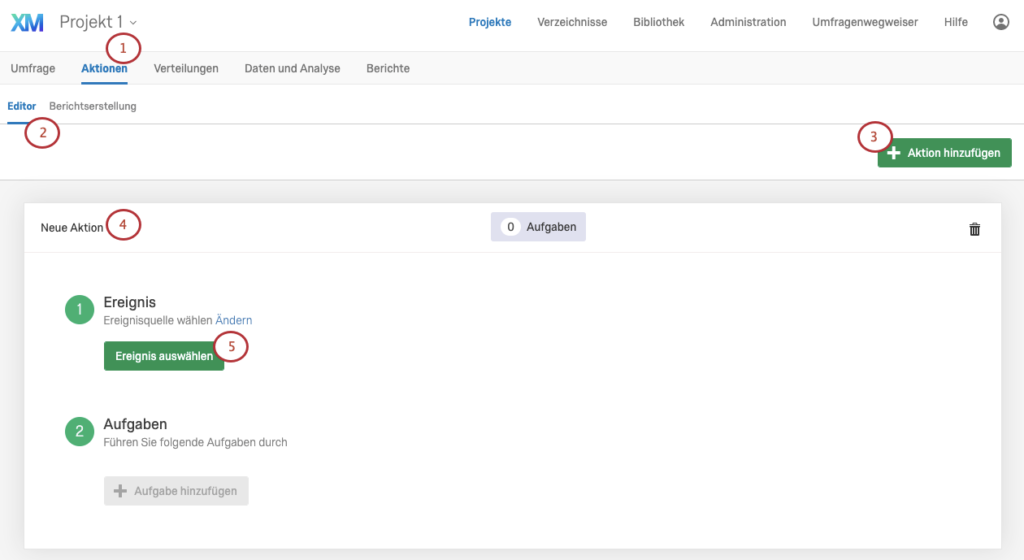Go to the Berichte tab
This screenshot has height=560, width=1024.
tap(388, 69)
